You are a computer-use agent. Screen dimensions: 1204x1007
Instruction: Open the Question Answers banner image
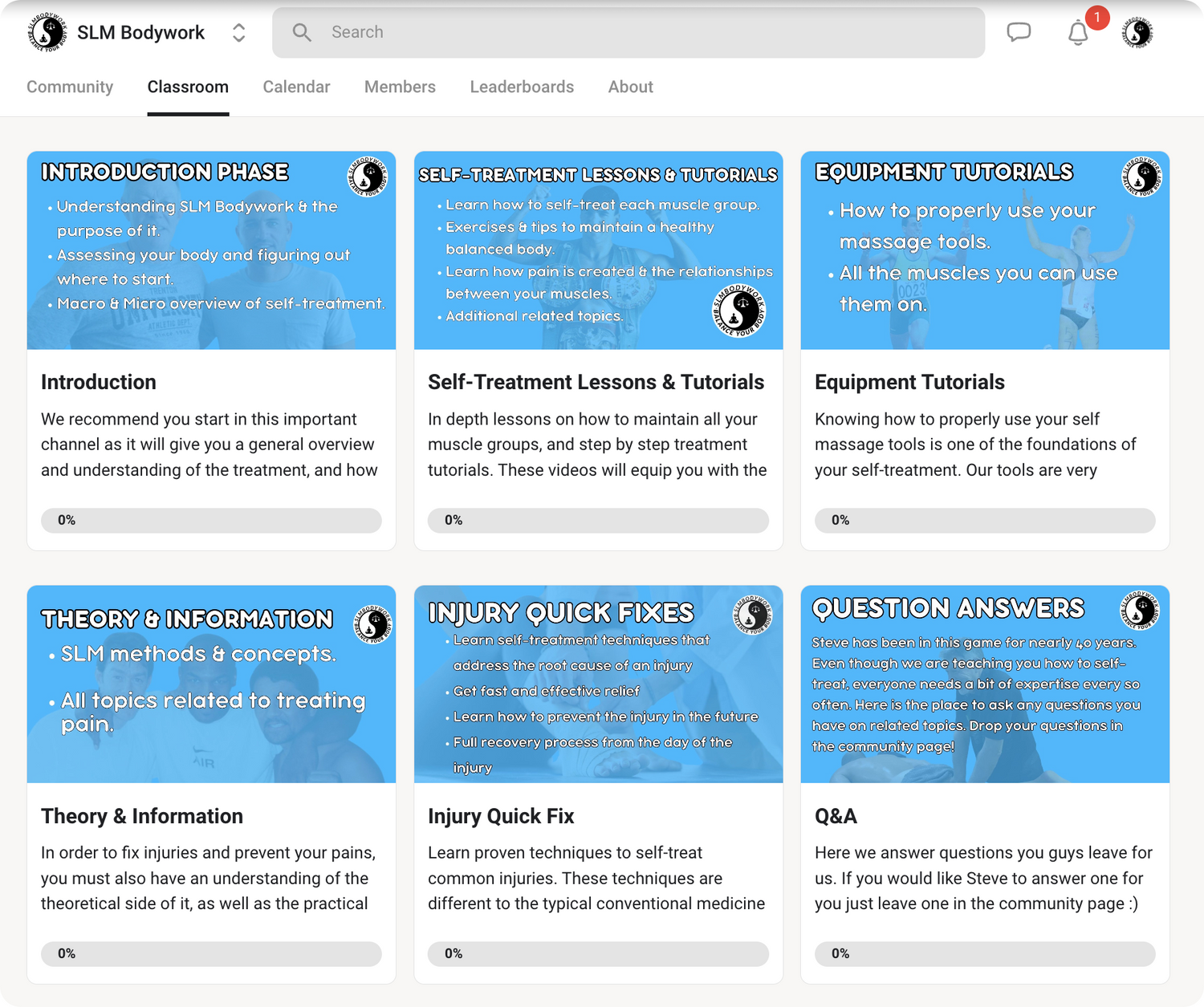tap(985, 684)
